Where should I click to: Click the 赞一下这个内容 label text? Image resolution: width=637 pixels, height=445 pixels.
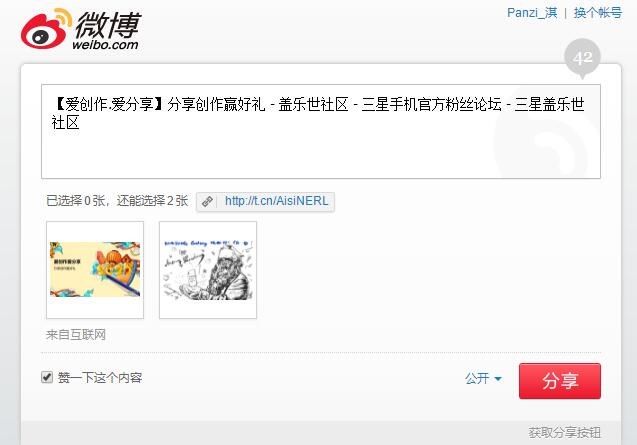coord(100,378)
